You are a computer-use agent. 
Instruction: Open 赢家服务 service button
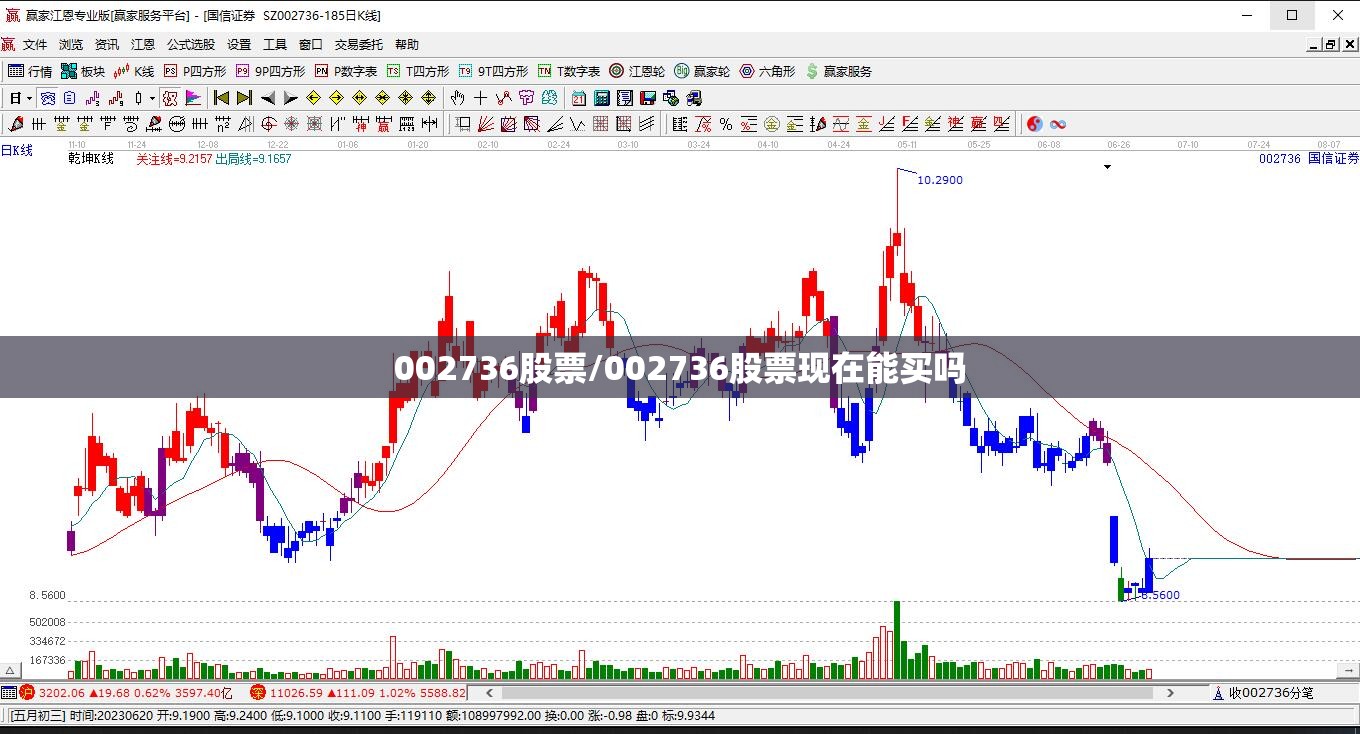tap(838, 71)
